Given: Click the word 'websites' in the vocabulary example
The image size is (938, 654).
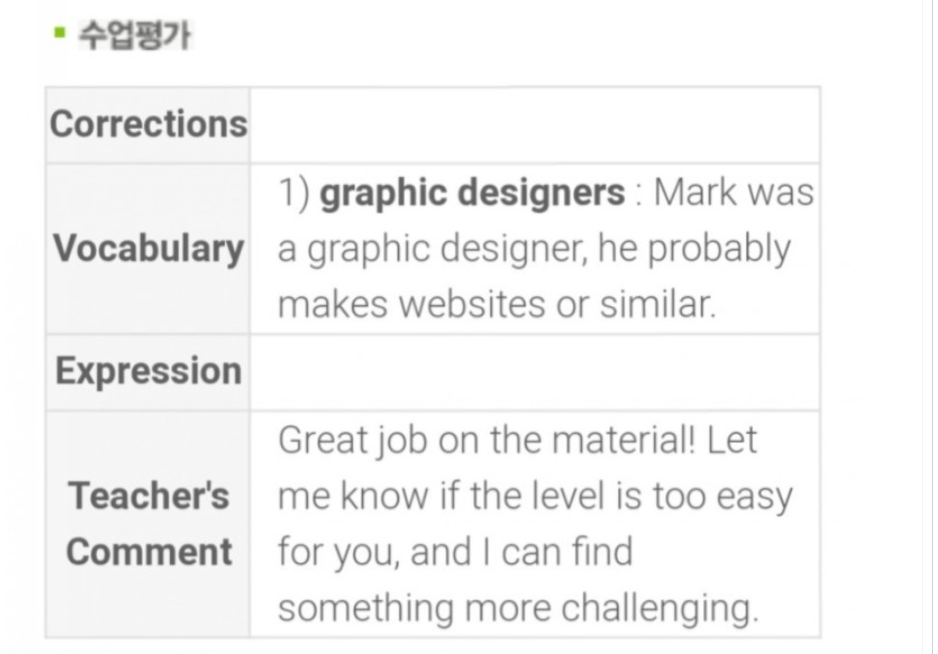Looking at the screenshot, I should pyautogui.click(x=473, y=304).
